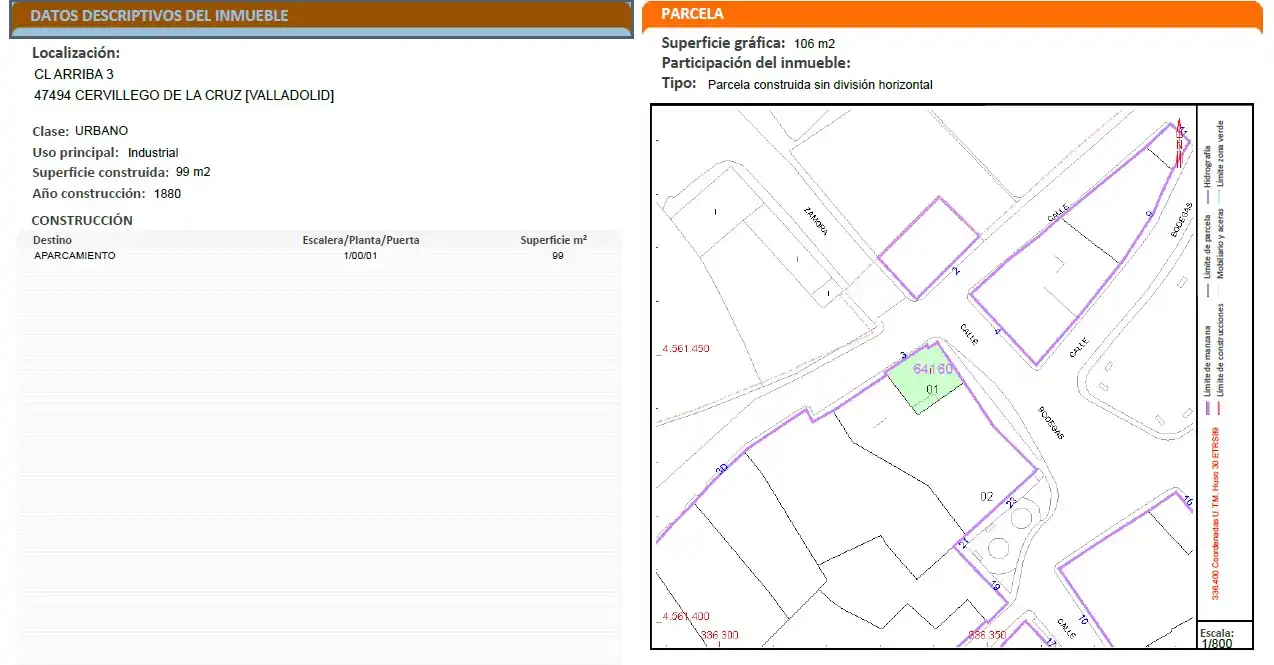The image size is (1274, 665).
Task: Click the Coordenadas U.T.M. Huso 30 text
Action: point(1215,512)
